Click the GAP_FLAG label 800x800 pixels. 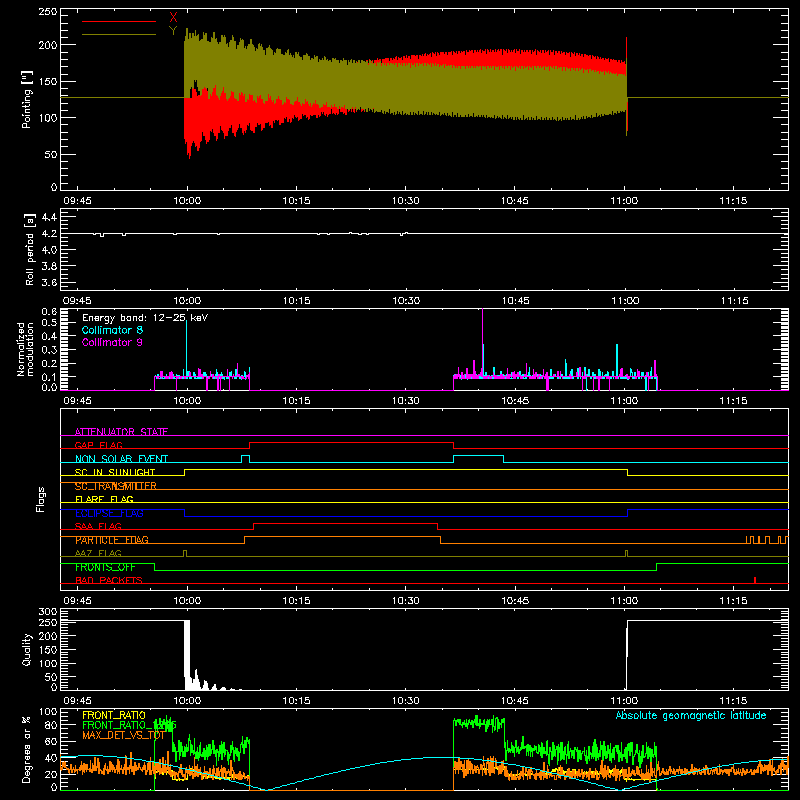(x=98, y=445)
